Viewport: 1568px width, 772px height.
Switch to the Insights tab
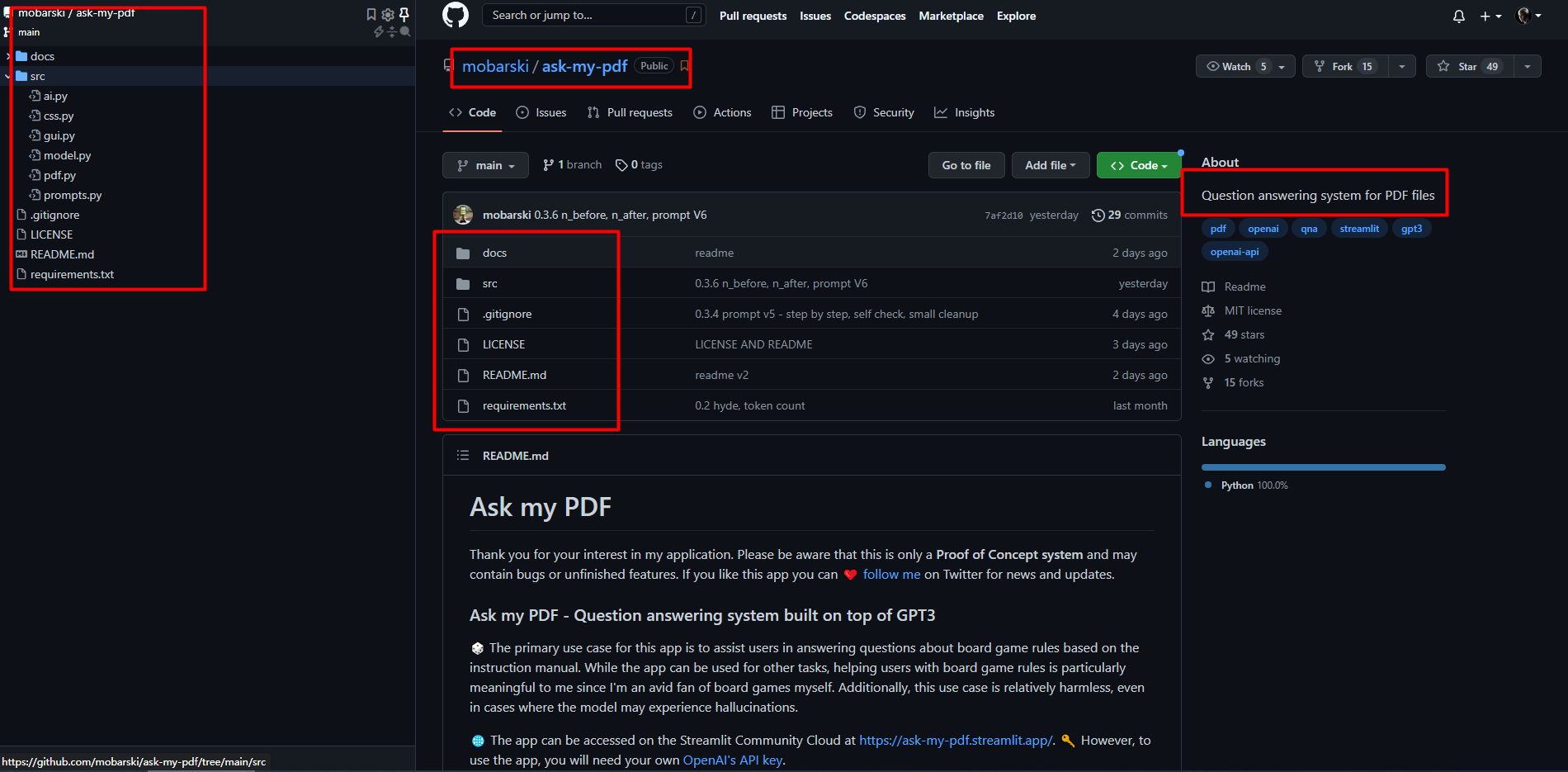[964, 112]
